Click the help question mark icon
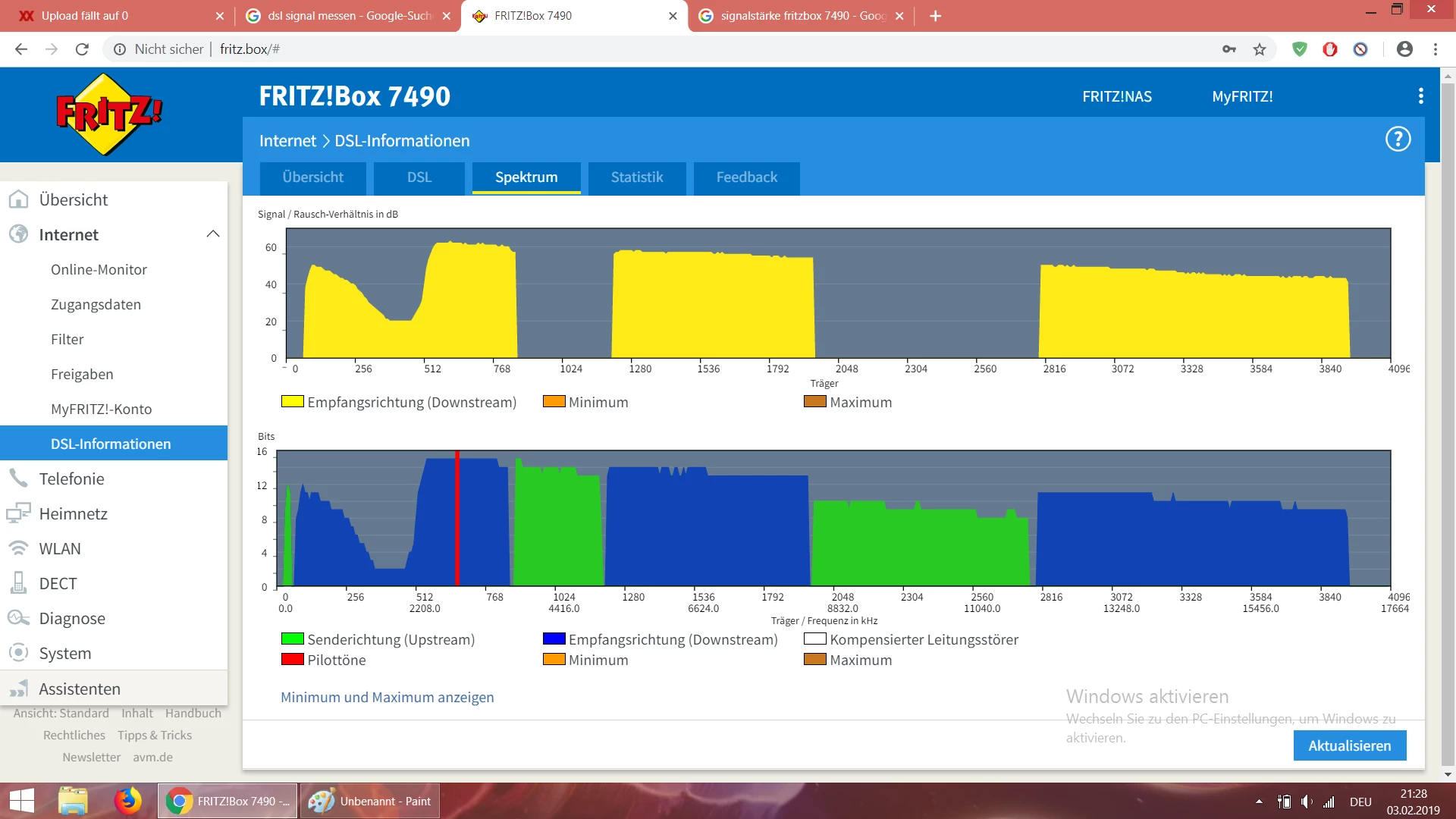1456x819 pixels. click(1398, 140)
